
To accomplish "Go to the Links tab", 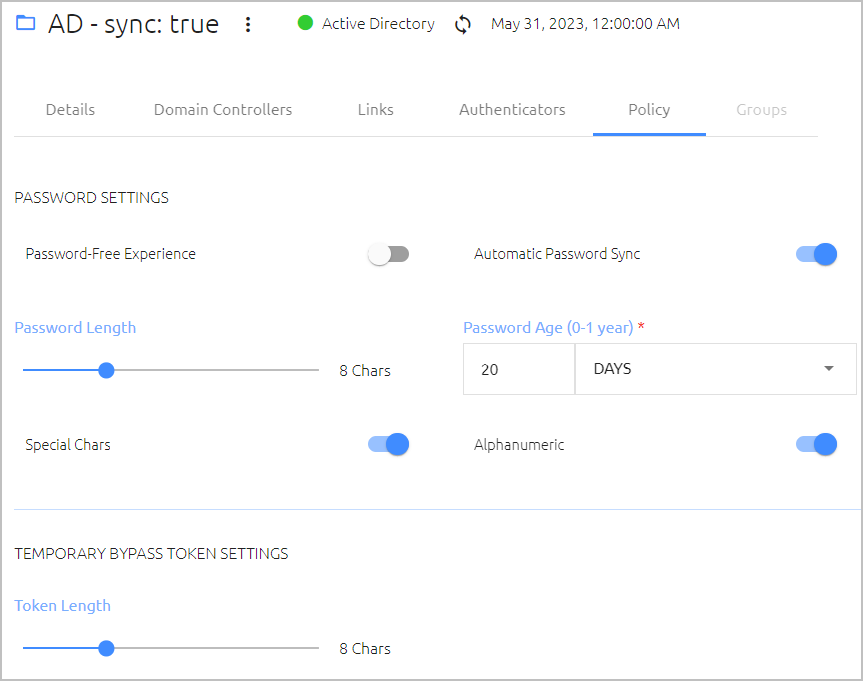I will [375, 110].
